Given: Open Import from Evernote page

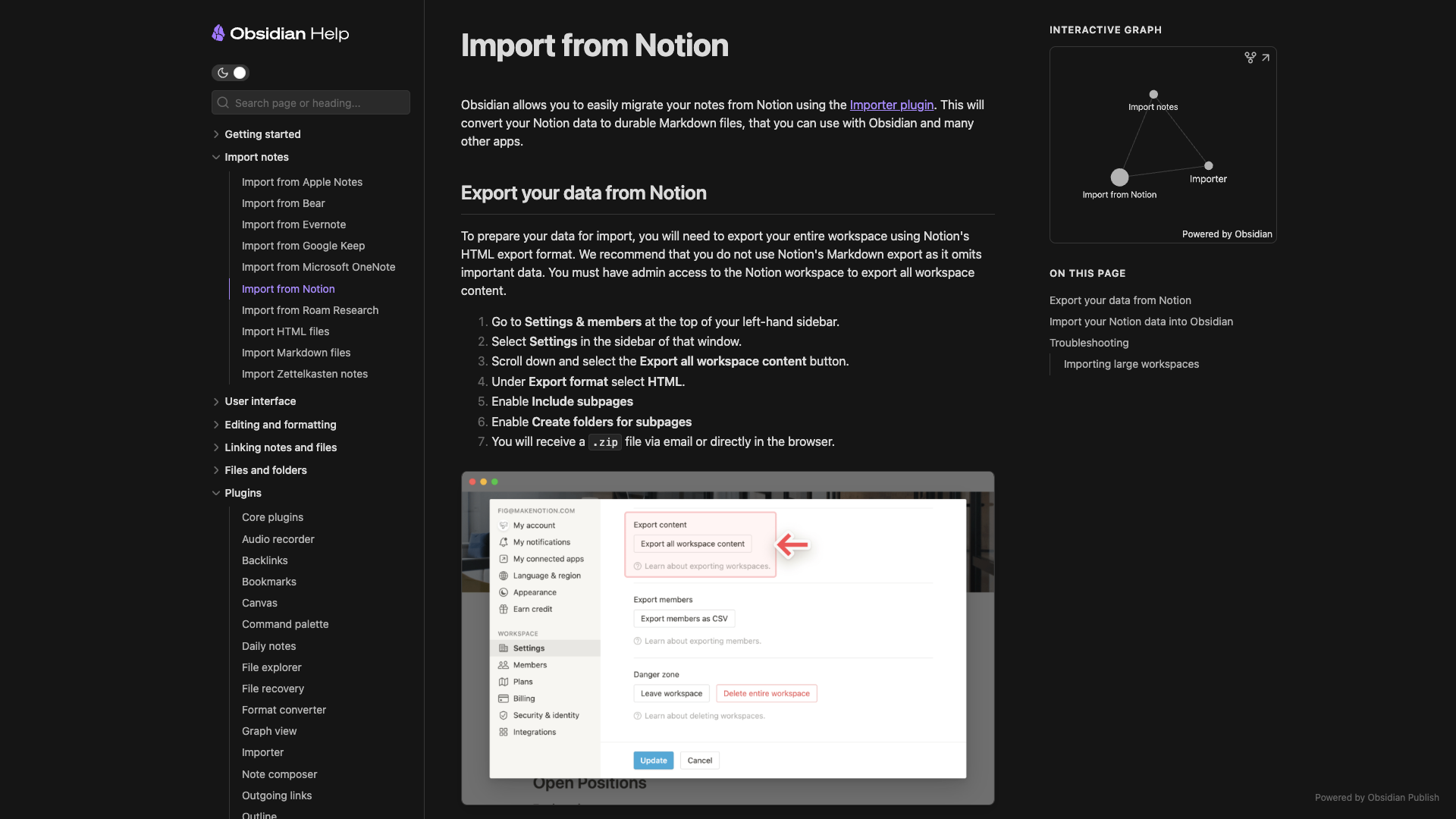Looking at the screenshot, I should tap(293, 224).
